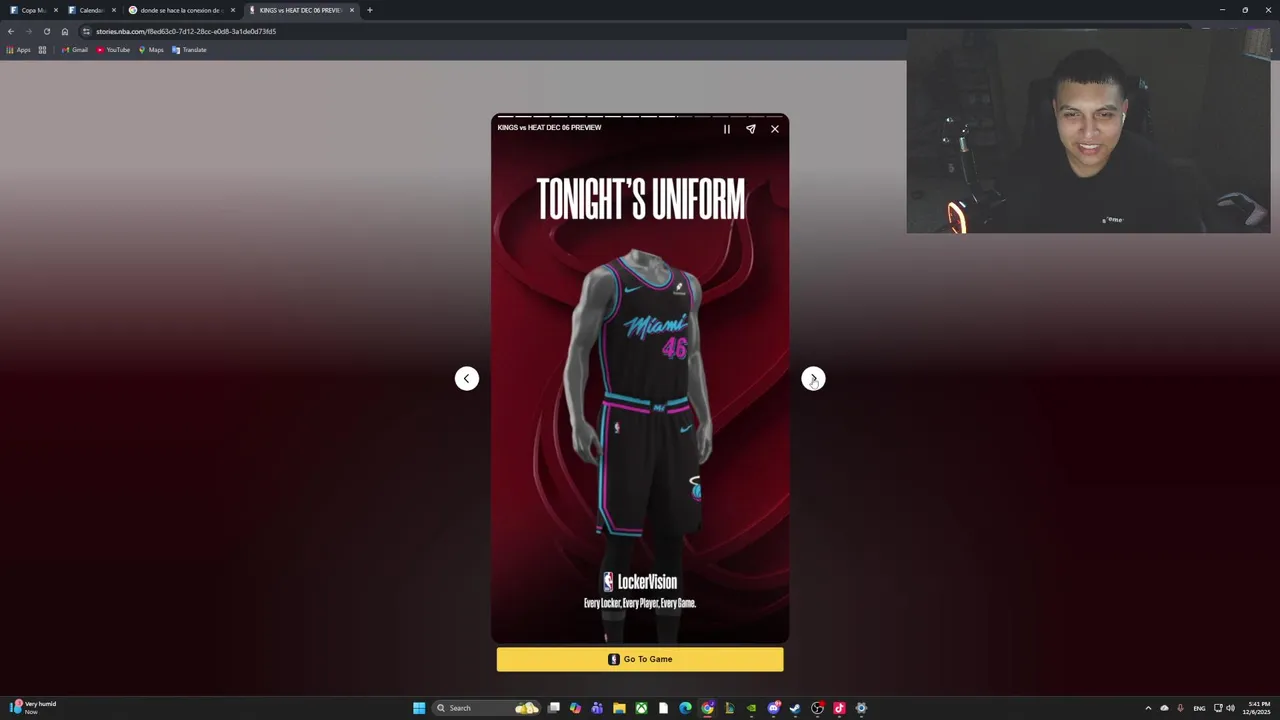The height and width of the screenshot is (720, 1280).
Task: Close the Calendar tab
Action: (x=114, y=10)
